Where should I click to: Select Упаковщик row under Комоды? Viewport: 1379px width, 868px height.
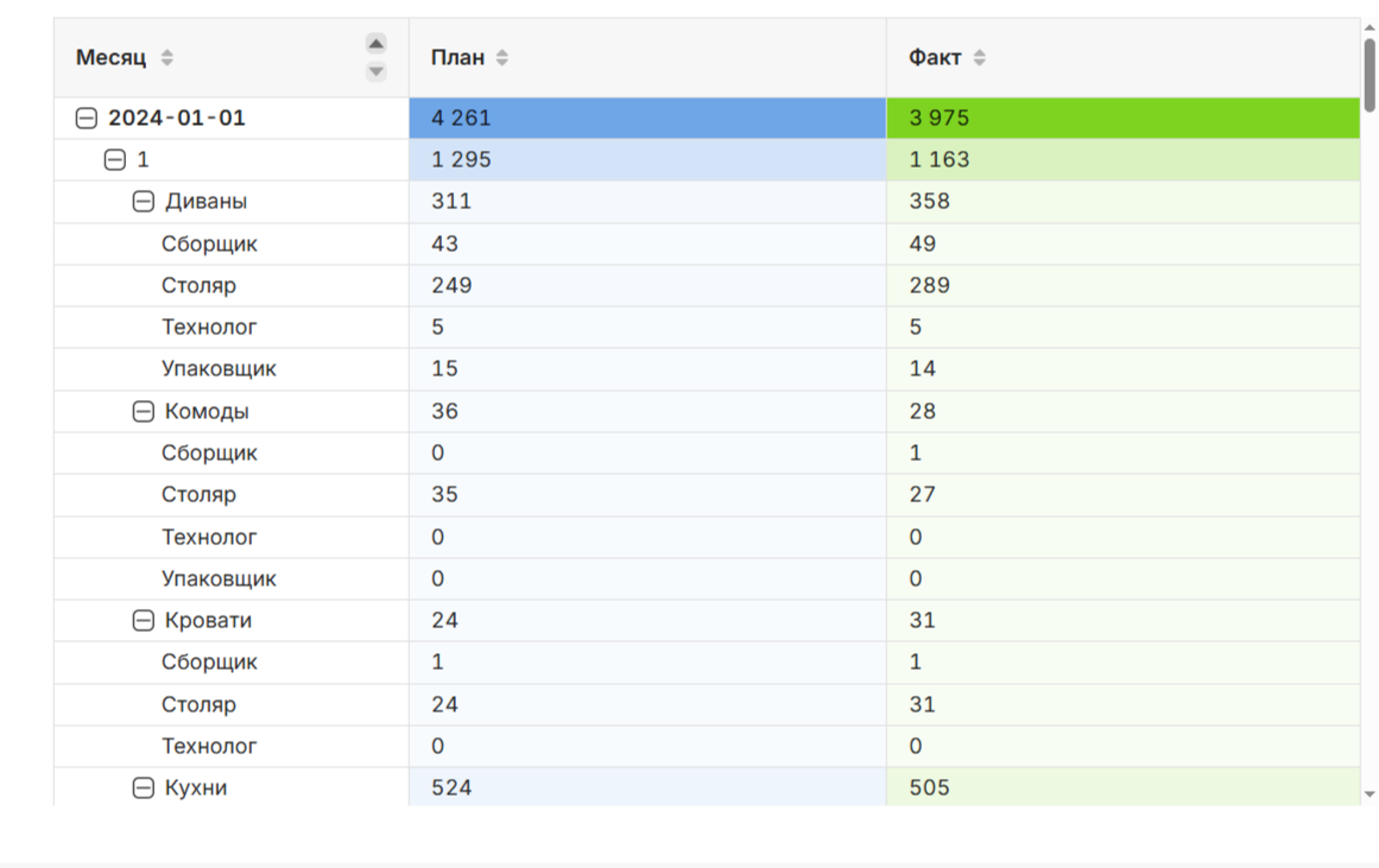[707, 579]
